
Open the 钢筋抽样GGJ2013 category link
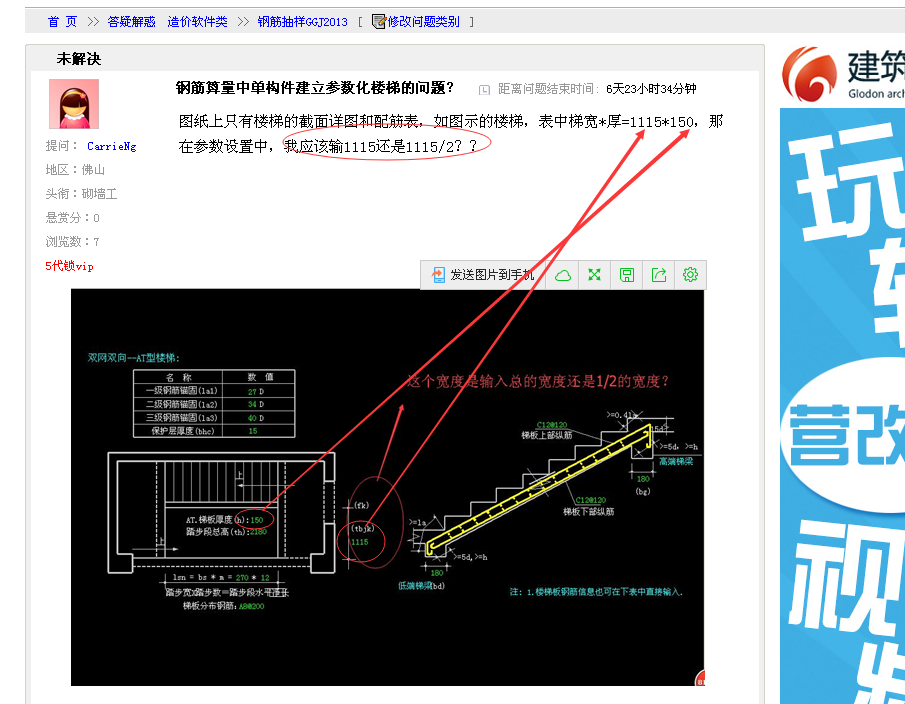pyautogui.click(x=302, y=22)
